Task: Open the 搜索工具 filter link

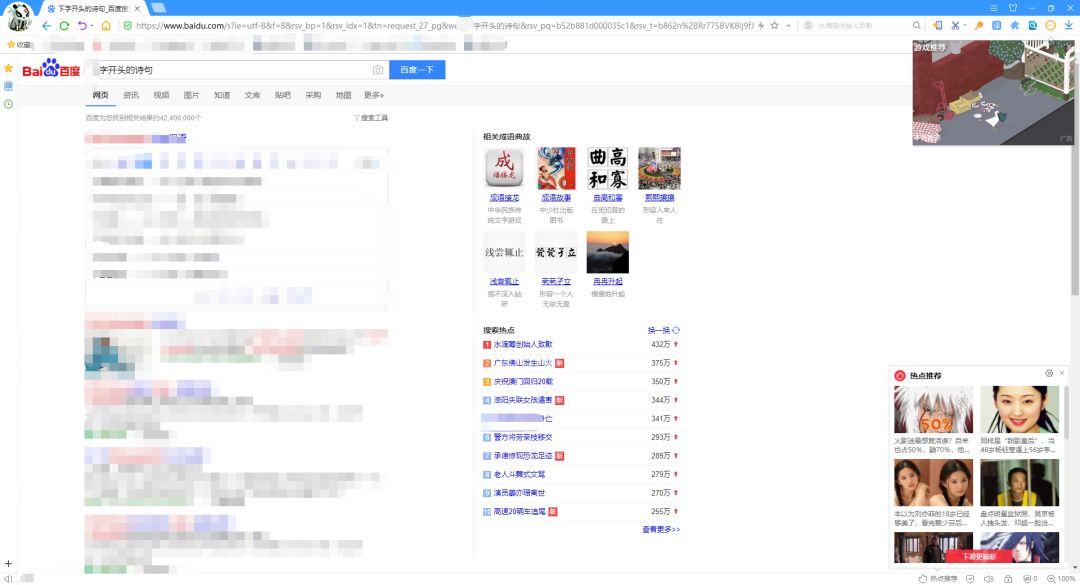Action: pos(371,118)
